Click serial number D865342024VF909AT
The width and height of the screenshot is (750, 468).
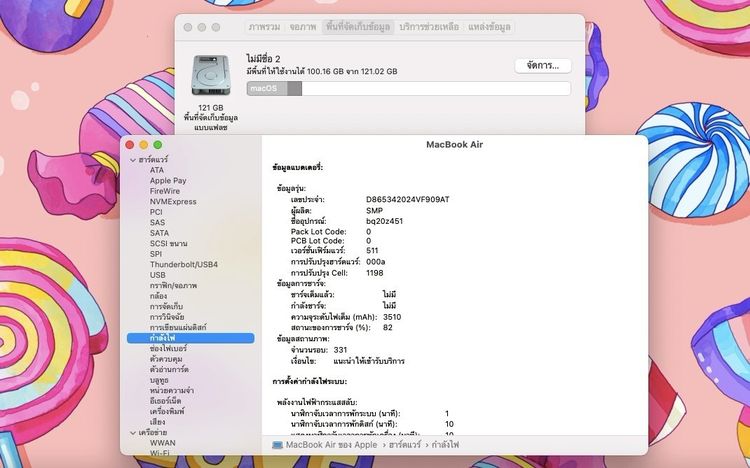[x=408, y=200]
